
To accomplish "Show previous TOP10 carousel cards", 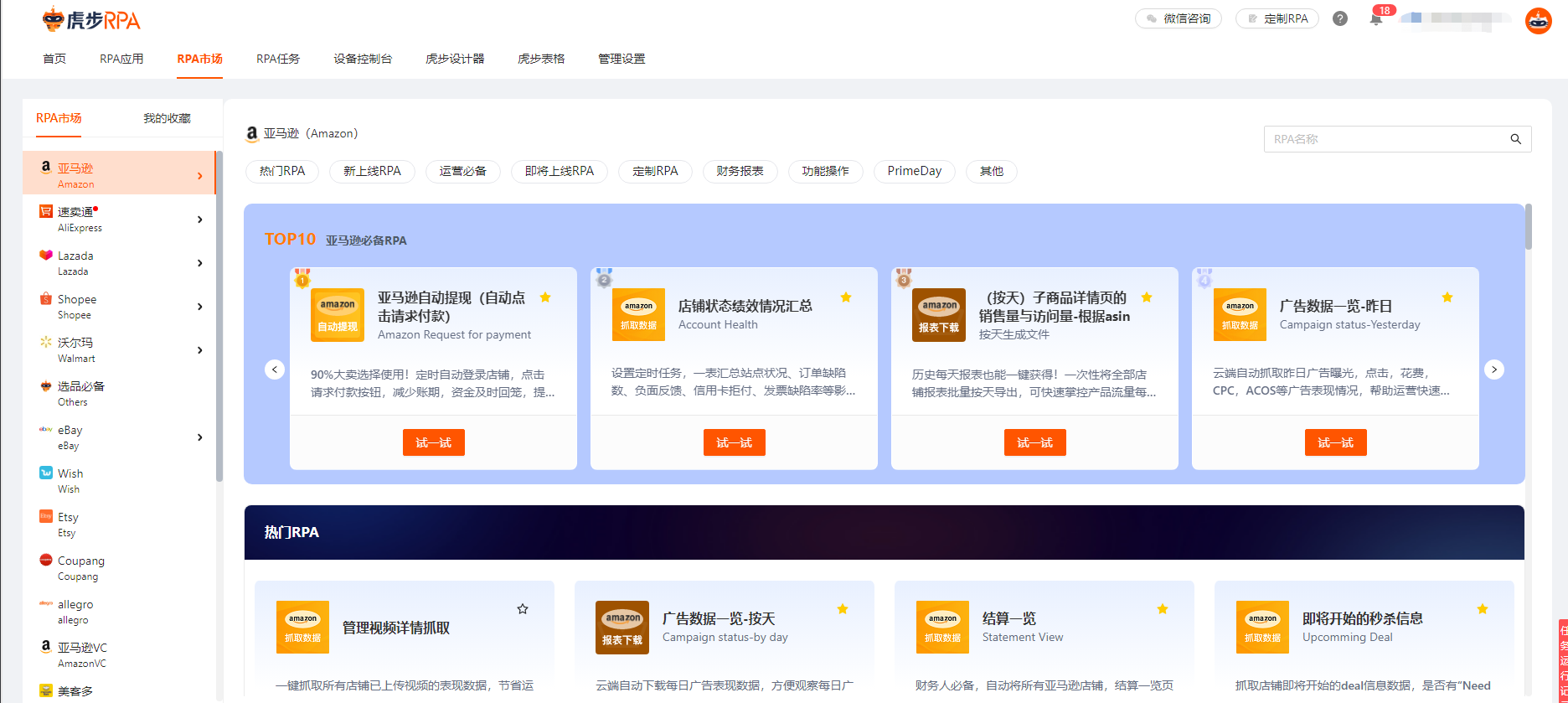I will pyautogui.click(x=275, y=370).
